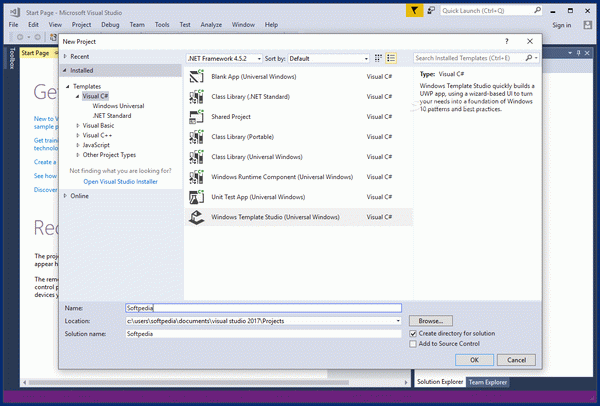This screenshot has width=600, height=406.
Task: Open the Team menu
Action: pyautogui.click(x=137, y=24)
